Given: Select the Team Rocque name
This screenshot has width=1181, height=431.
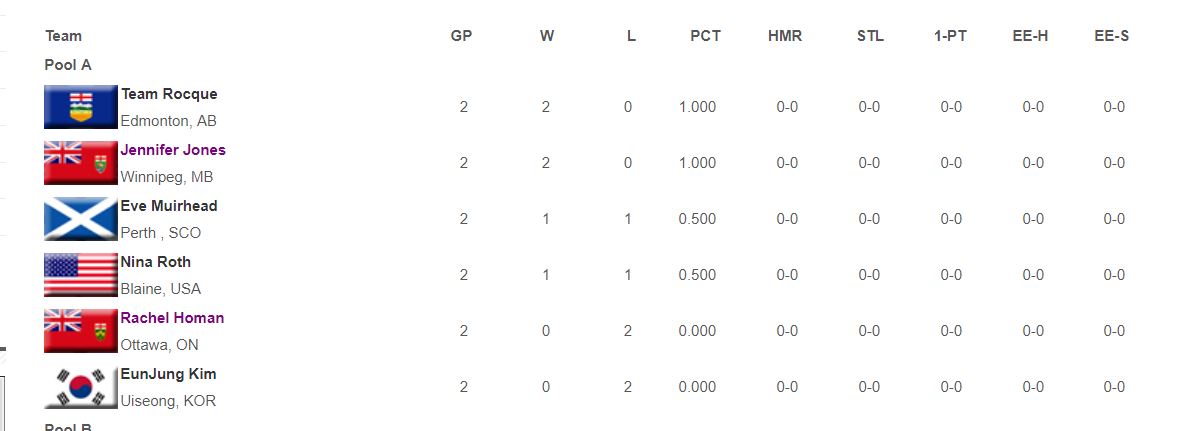Looking at the screenshot, I should pyautogui.click(x=169, y=94).
